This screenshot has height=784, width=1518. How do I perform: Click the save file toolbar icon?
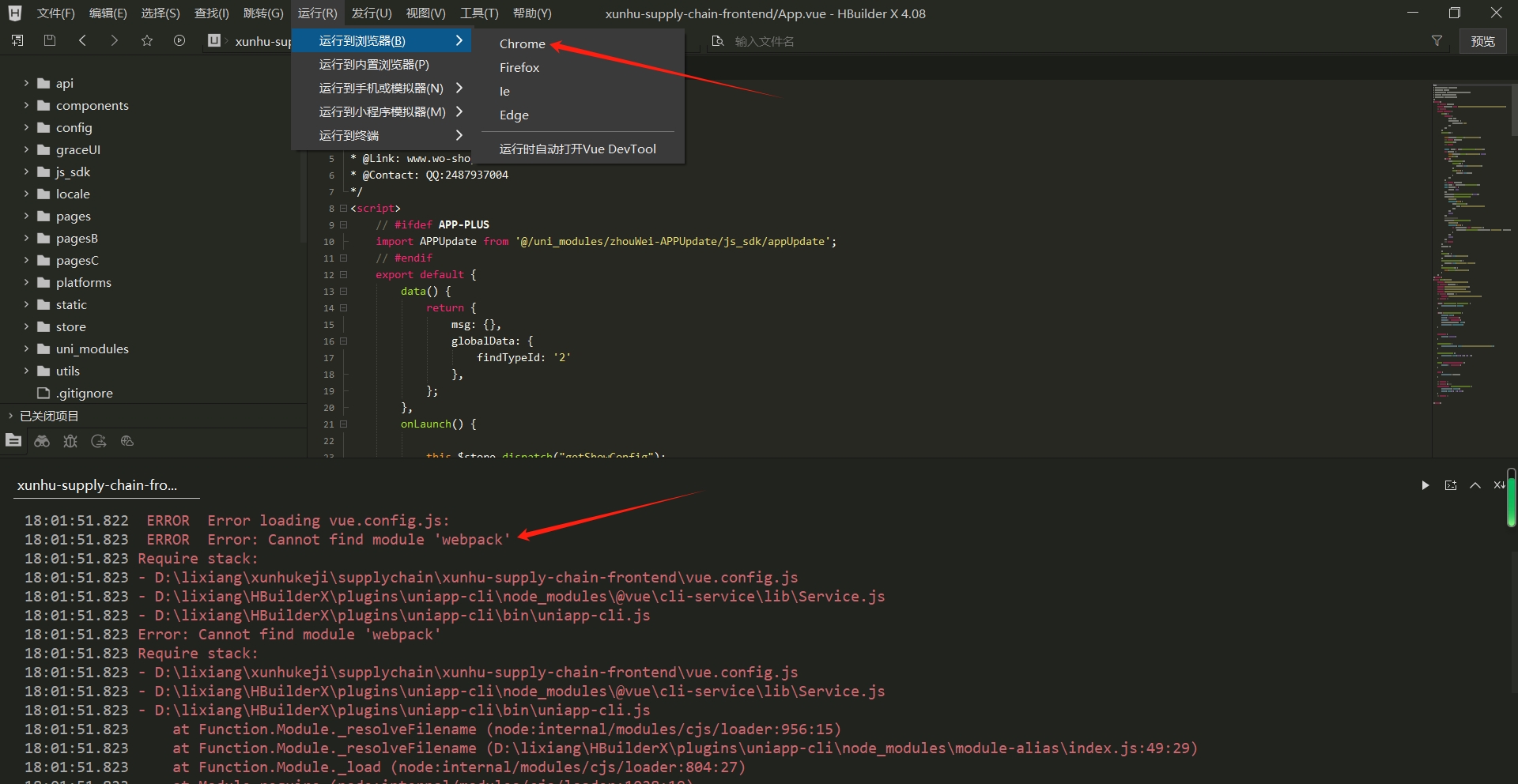click(50, 40)
